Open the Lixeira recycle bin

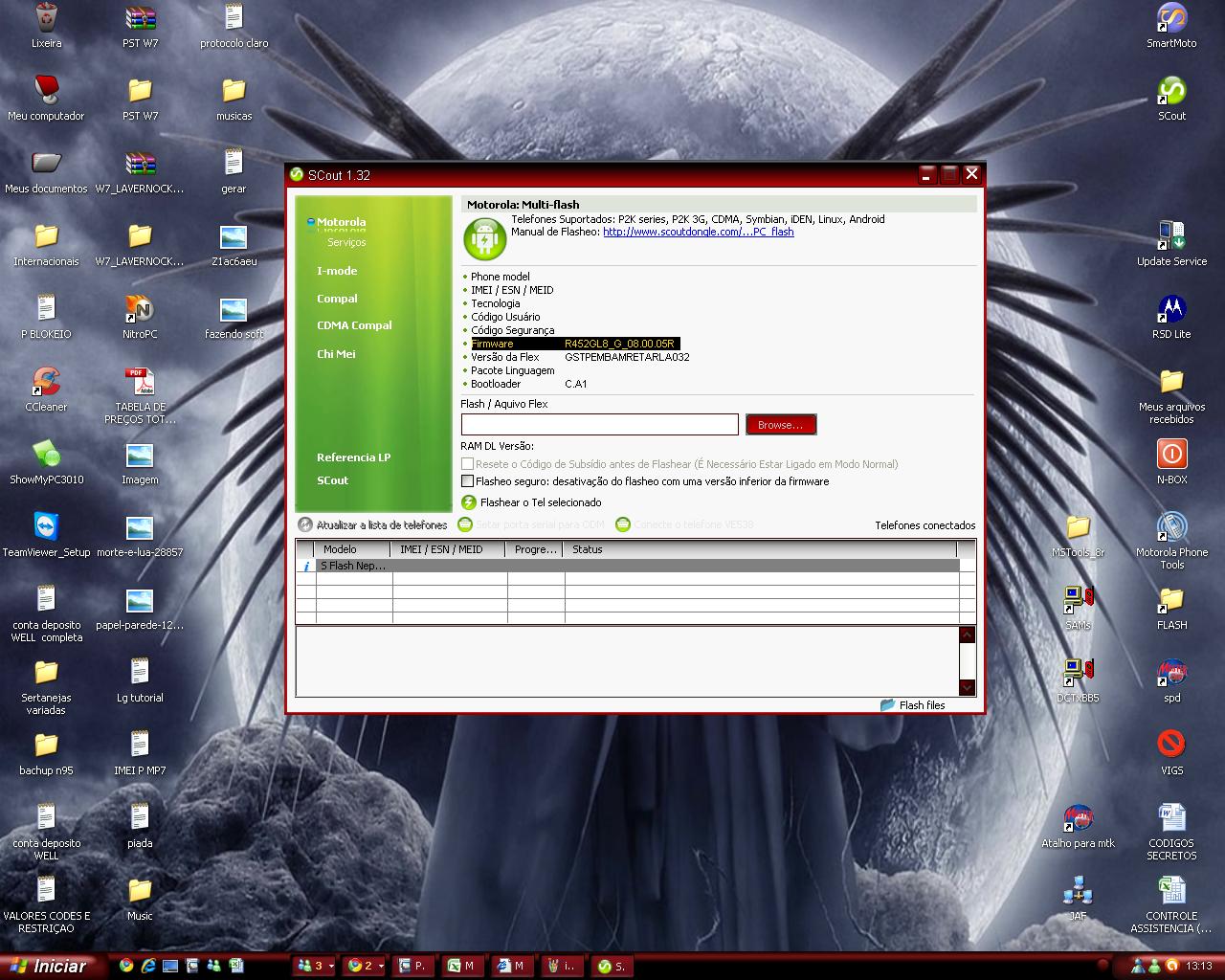46,18
